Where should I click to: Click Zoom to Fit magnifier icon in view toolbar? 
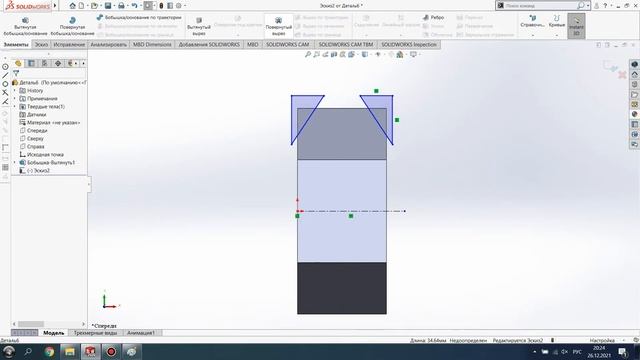tap(308, 54)
